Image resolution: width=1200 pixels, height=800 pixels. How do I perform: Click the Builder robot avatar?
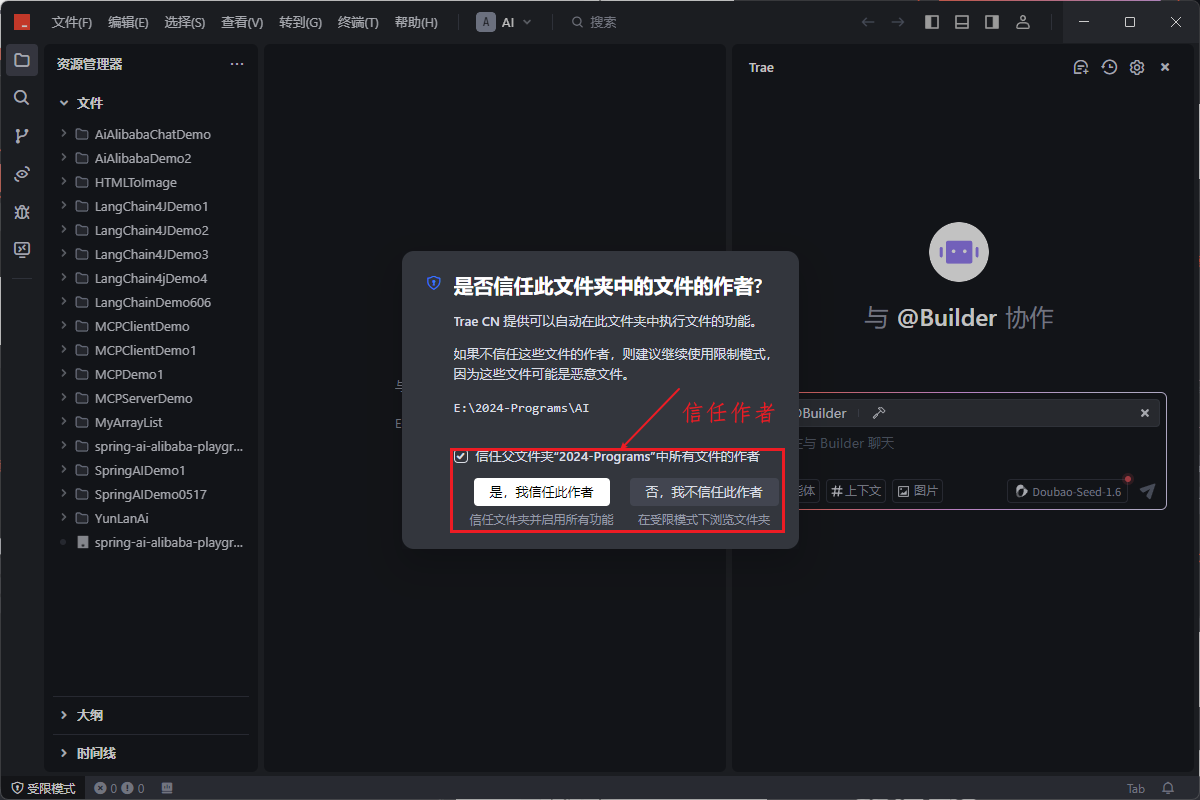959,252
